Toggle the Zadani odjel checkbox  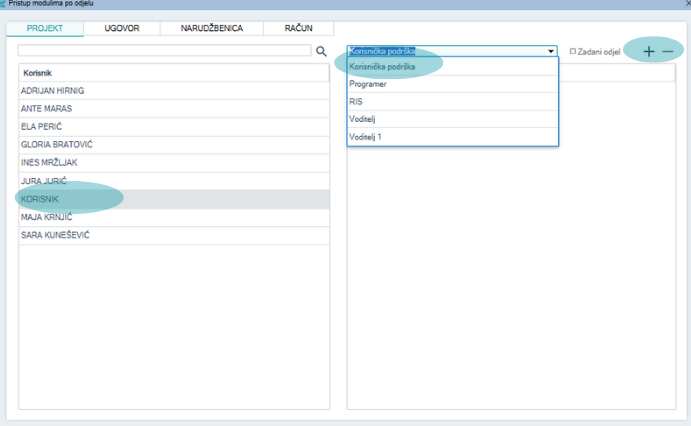(x=573, y=51)
